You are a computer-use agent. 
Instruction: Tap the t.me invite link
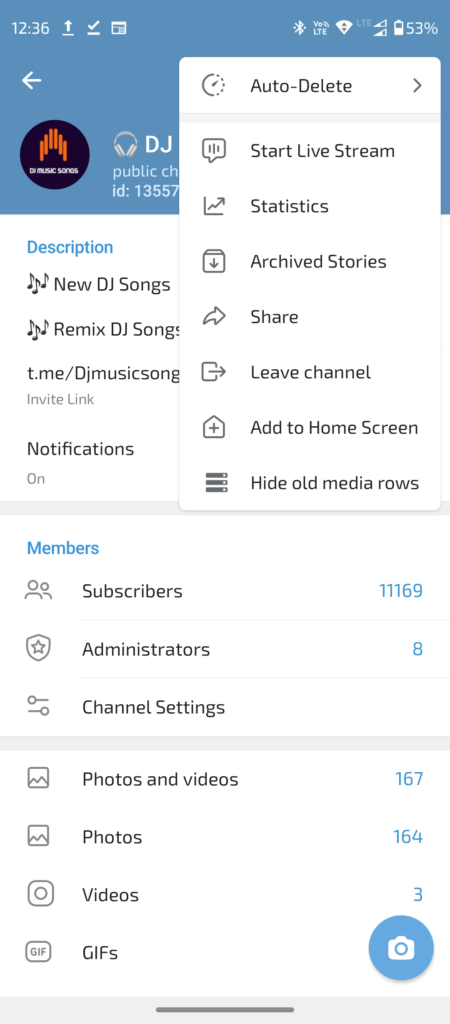click(x=103, y=373)
